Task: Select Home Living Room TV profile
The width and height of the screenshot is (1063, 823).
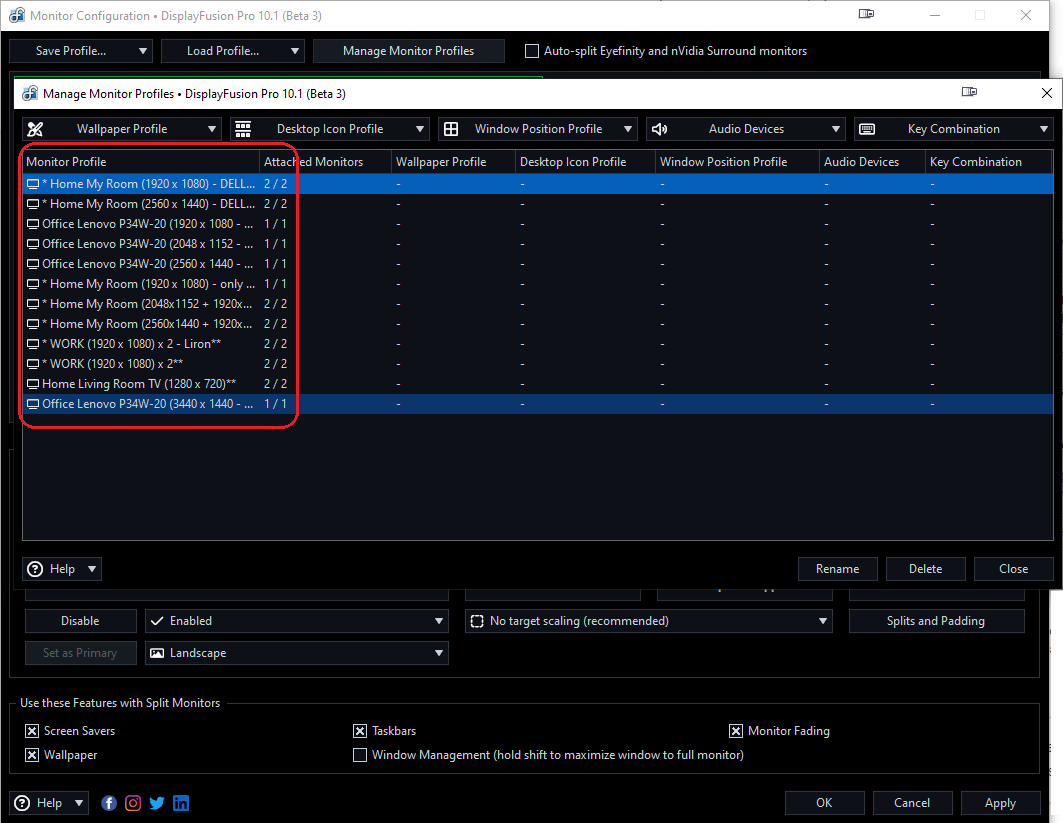Action: (x=138, y=384)
